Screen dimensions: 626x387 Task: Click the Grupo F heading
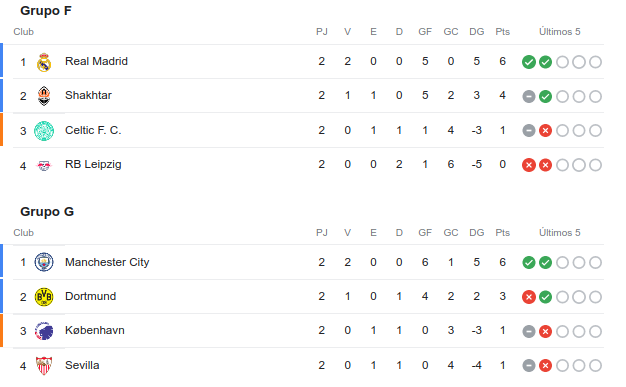coord(46,11)
